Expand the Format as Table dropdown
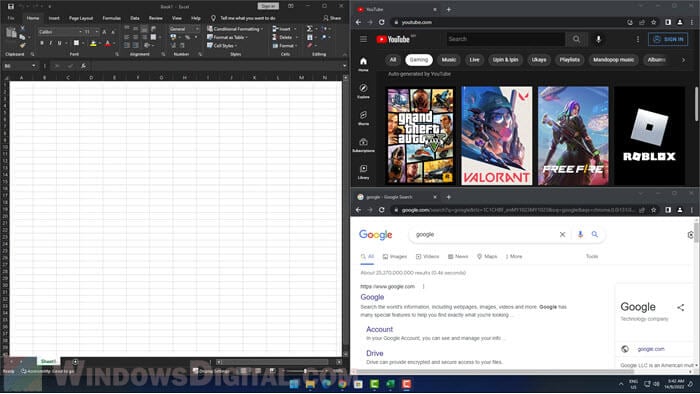 tap(247, 37)
